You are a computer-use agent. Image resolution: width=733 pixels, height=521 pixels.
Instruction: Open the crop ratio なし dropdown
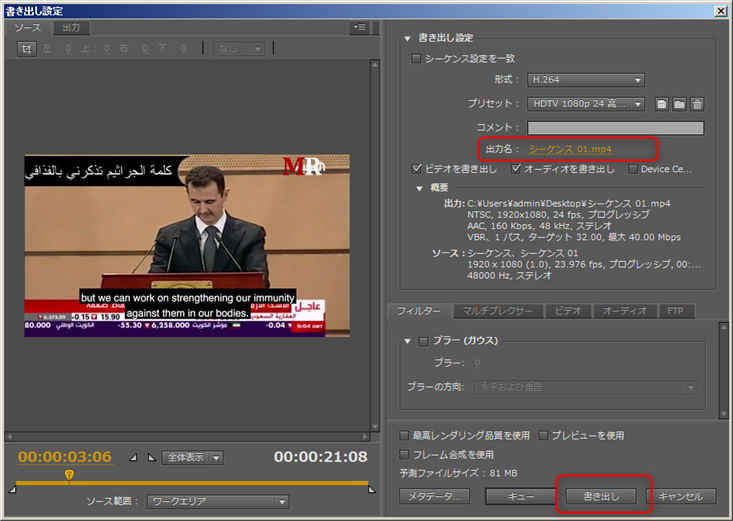click(x=239, y=49)
